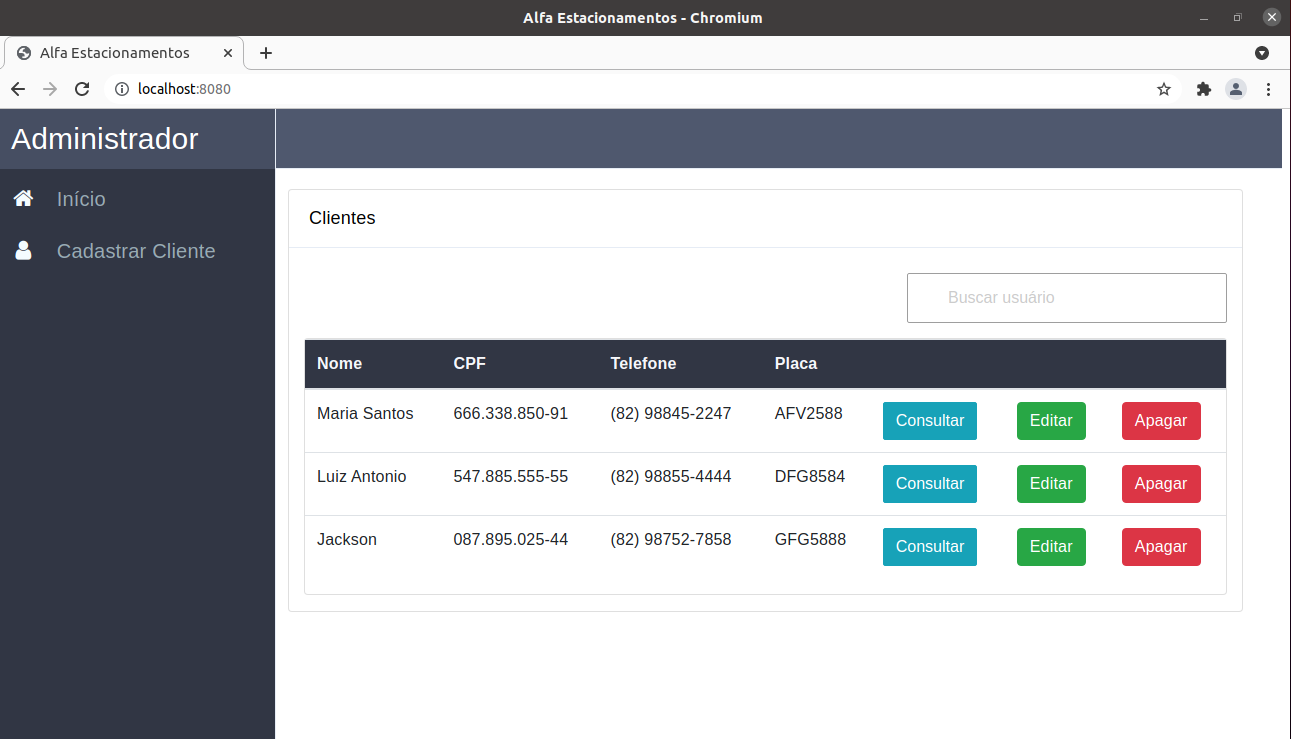Viewport: 1291px width, 739px height.
Task: Open the Chromium three-dot menu
Action: point(1268,89)
